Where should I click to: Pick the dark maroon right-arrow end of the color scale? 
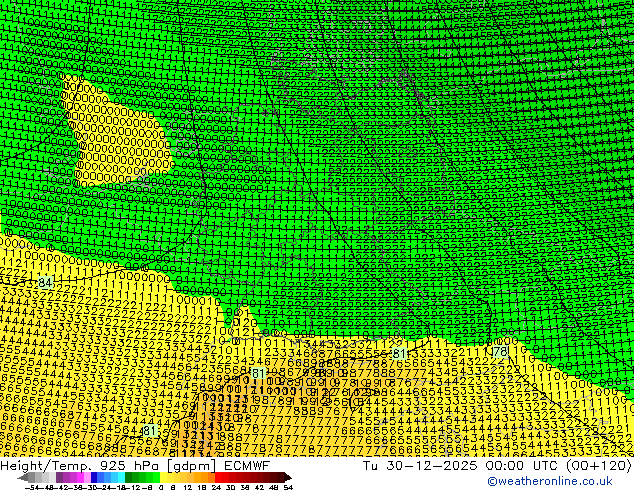288,477
